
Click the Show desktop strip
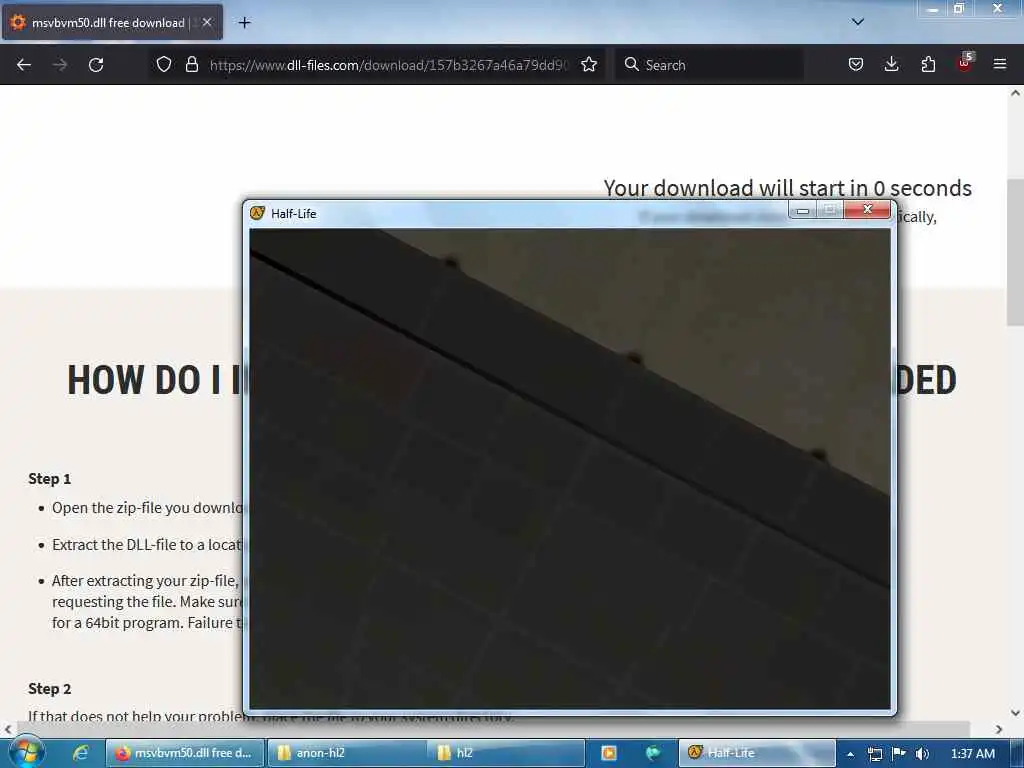(1016, 753)
